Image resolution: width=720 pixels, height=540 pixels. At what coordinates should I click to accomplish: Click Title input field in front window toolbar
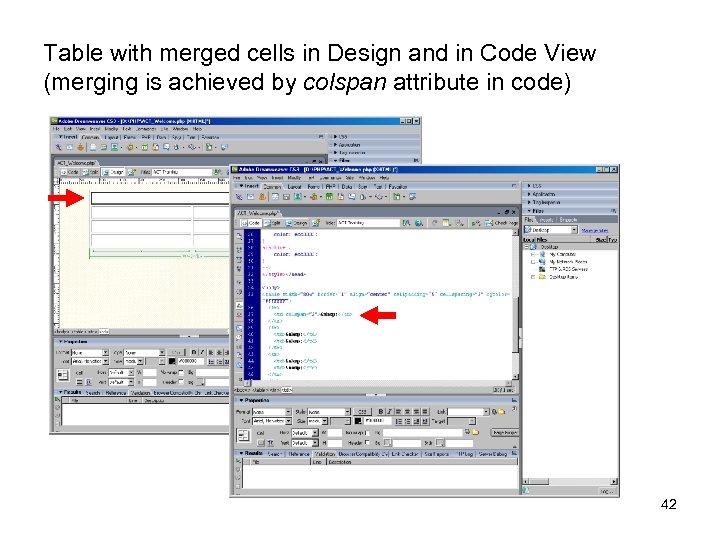click(x=369, y=223)
